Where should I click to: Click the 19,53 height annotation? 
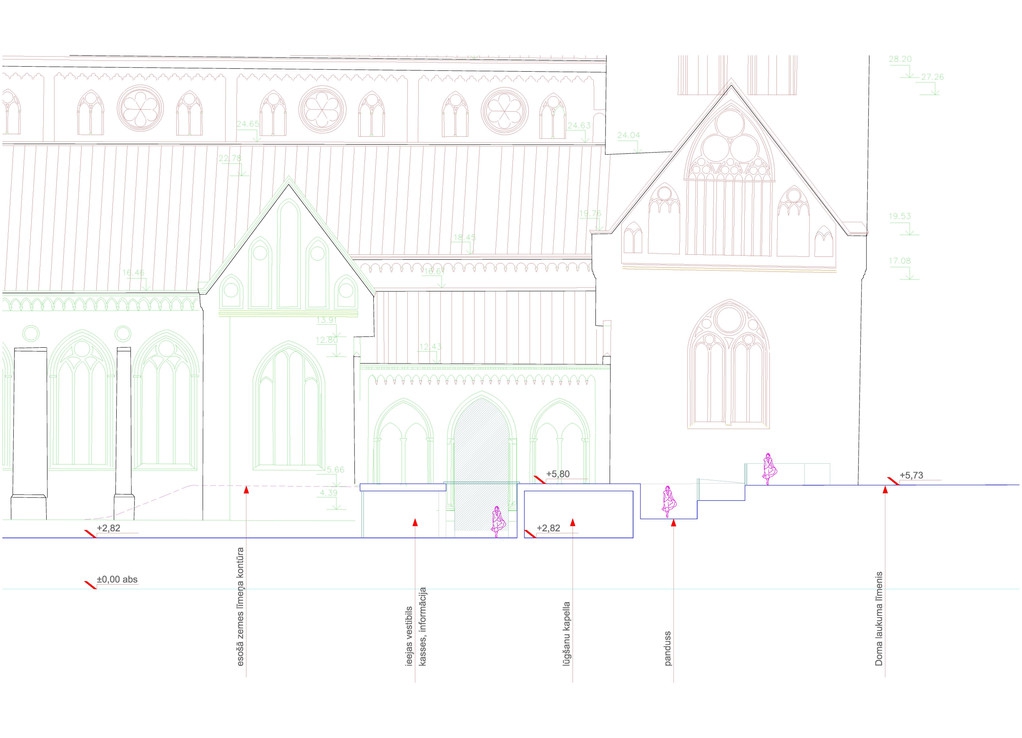click(x=900, y=216)
